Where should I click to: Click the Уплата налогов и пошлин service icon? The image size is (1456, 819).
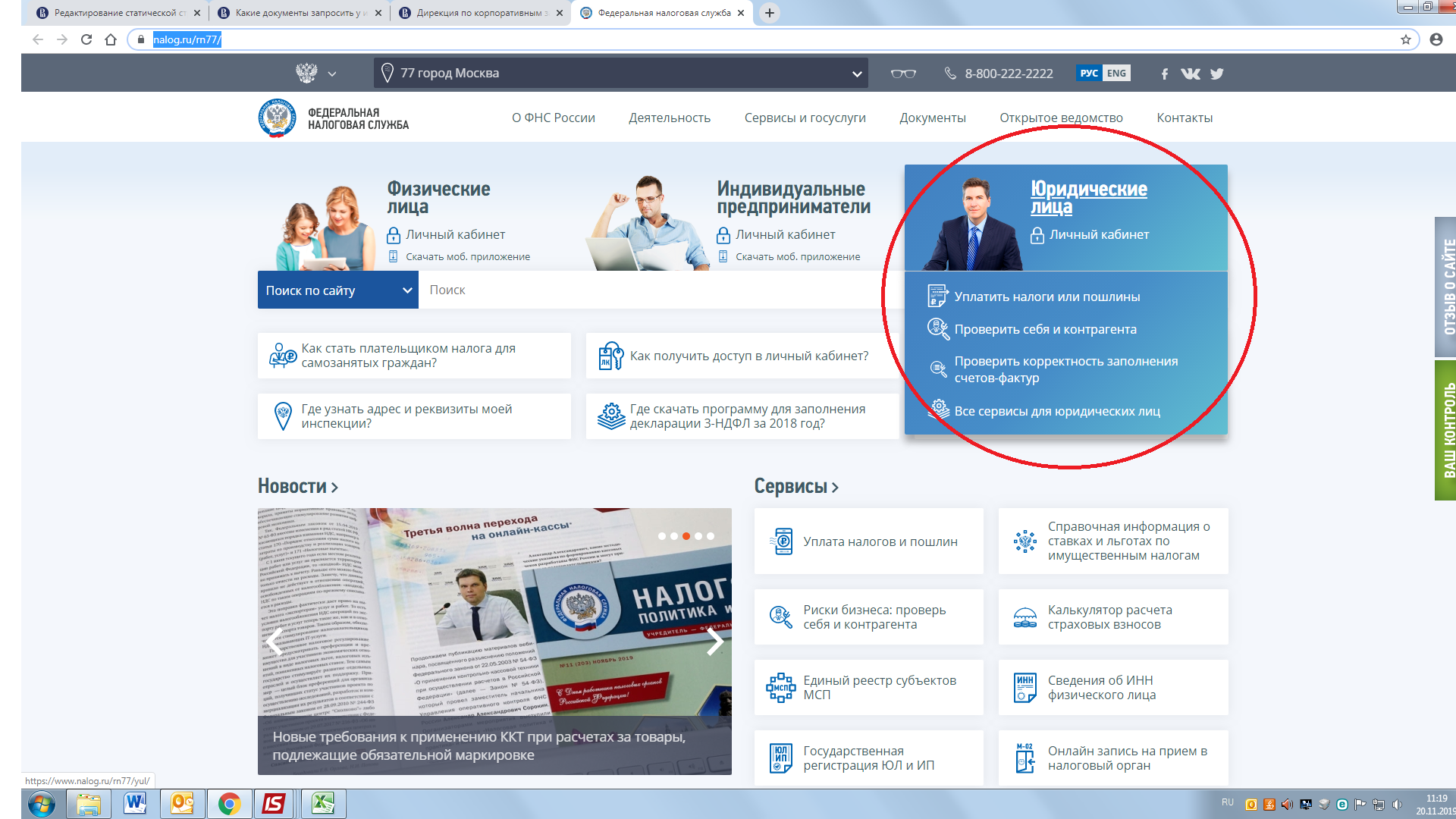[782, 541]
